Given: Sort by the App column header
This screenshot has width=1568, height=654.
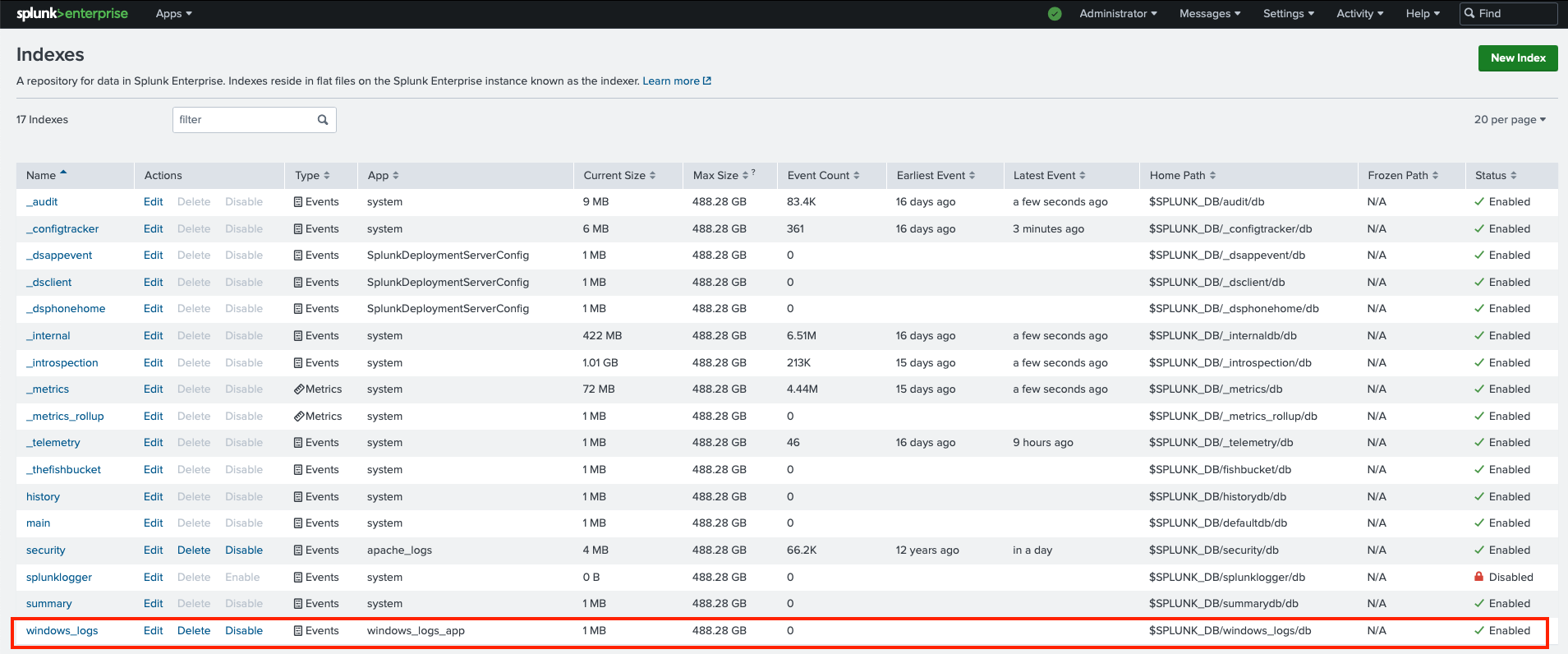Looking at the screenshot, I should point(383,176).
